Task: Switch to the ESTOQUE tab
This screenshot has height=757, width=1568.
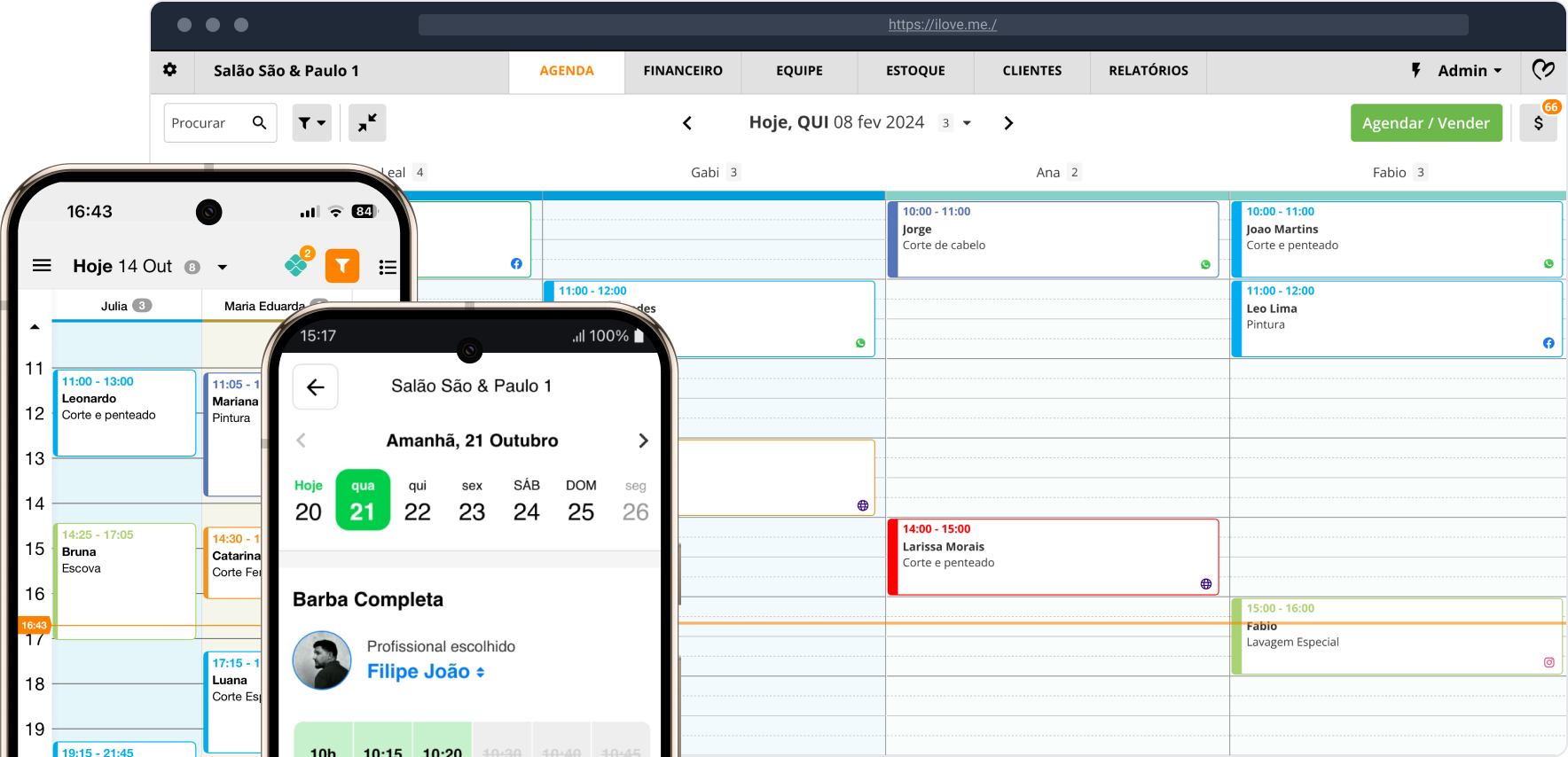Action: pyautogui.click(x=915, y=71)
